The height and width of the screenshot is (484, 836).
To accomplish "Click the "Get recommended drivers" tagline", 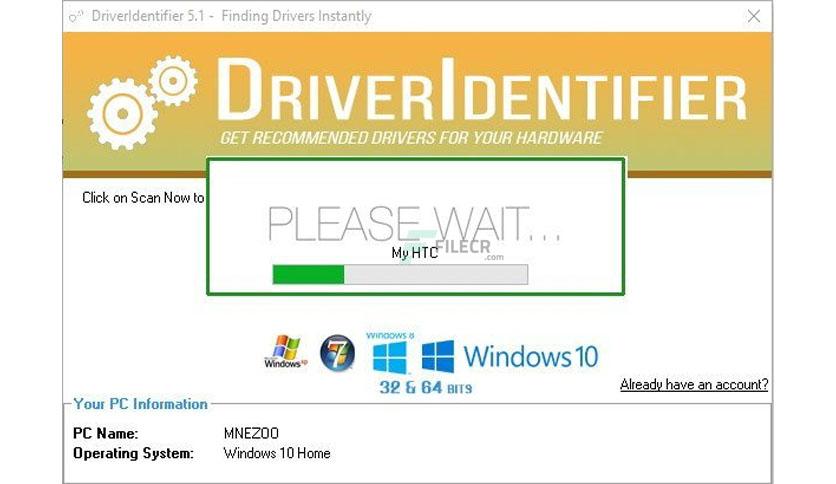I will pos(411,138).
